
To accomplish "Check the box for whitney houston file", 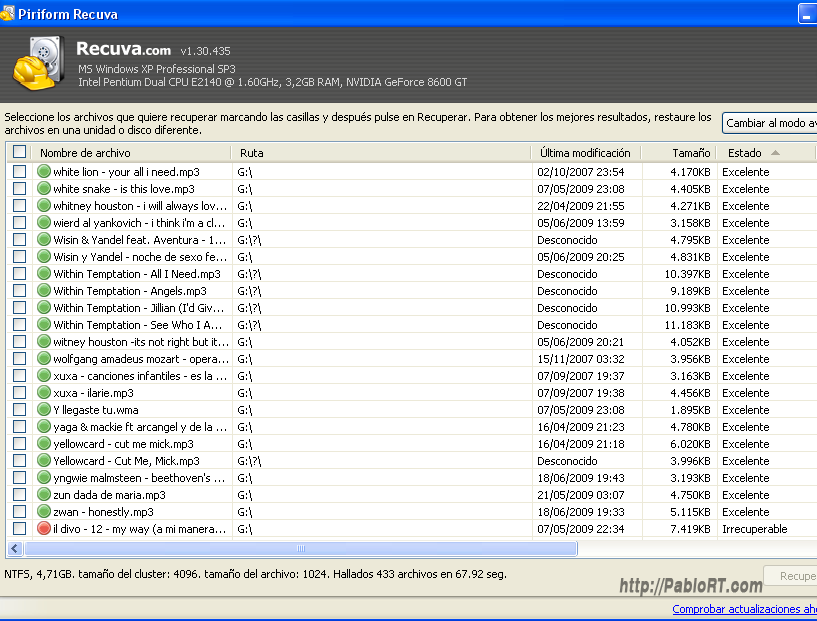I will point(20,206).
